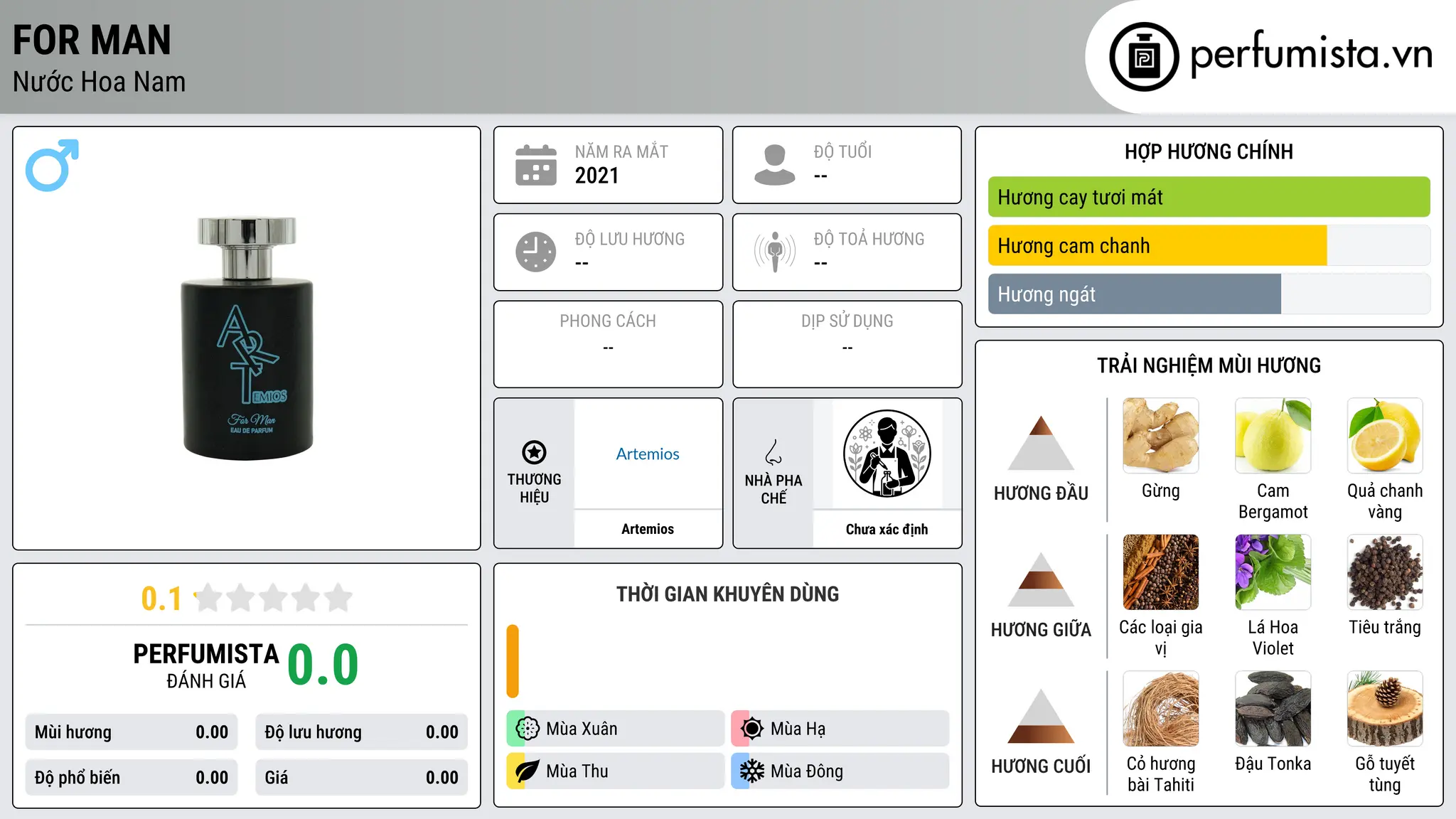Click the Trải nghiệm mùi hương heading

click(x=1209, y=365)
